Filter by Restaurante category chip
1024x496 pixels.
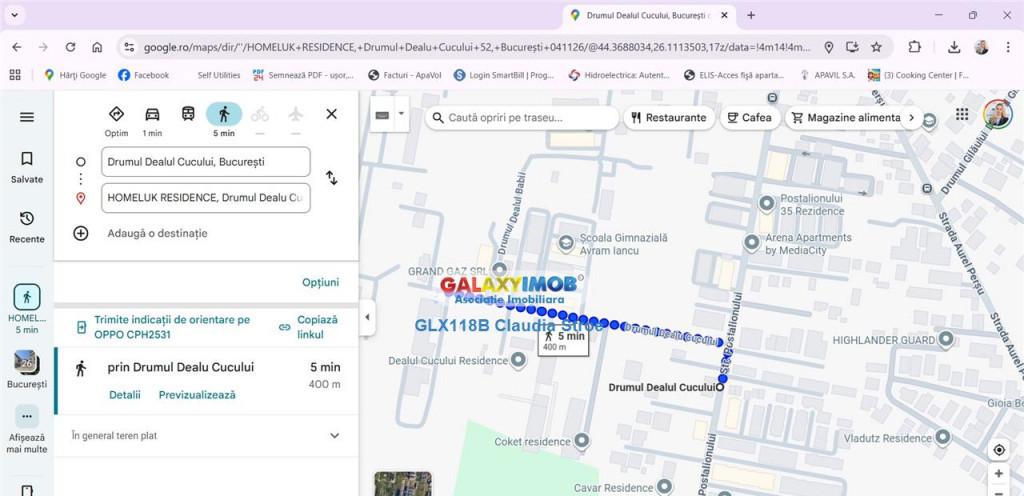[x=669, y=118]
